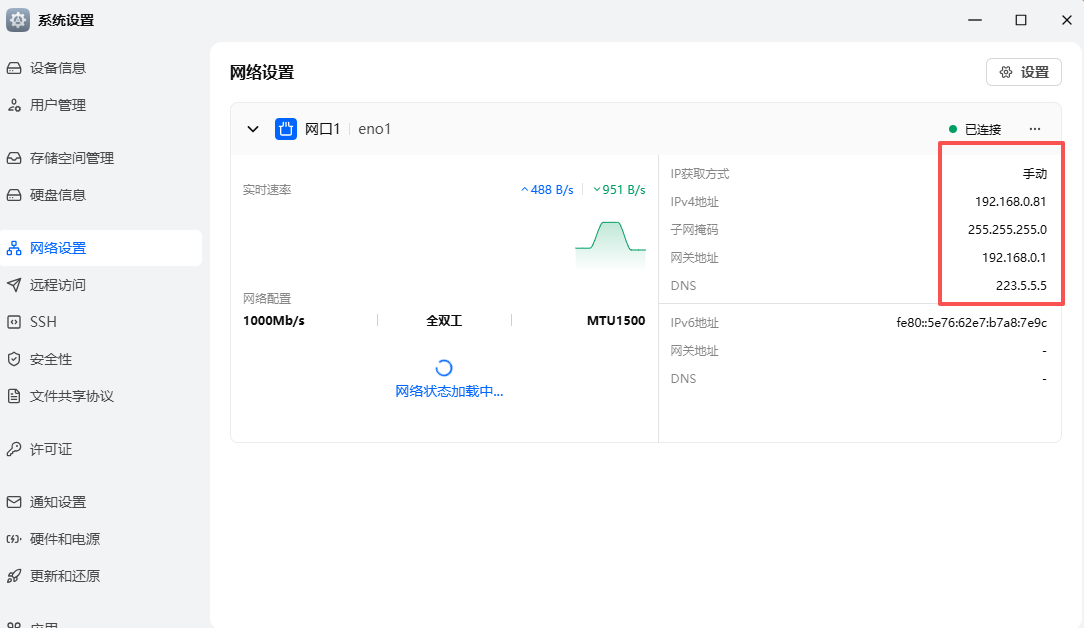
Task: Go to Notification Settings (通知设置)
Action: pos(57,502)
